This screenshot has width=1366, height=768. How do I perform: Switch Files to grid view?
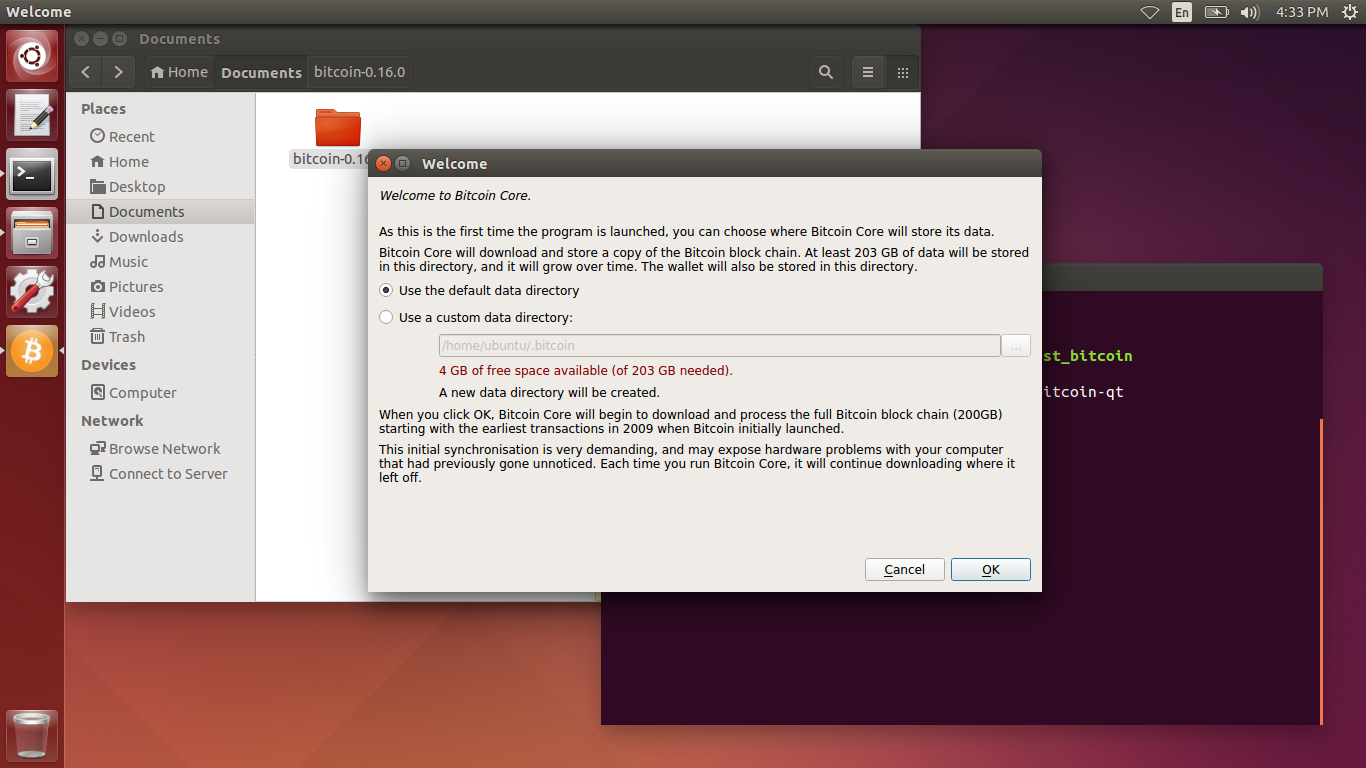902,72
